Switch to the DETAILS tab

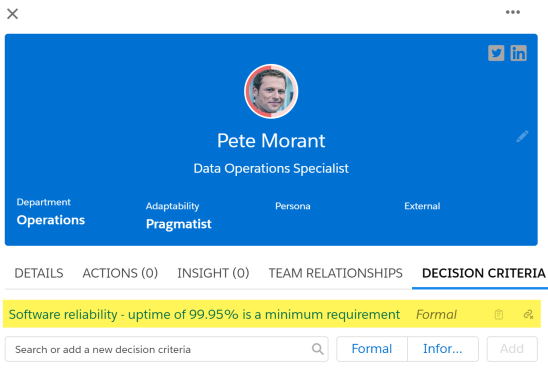click(39, 273)
